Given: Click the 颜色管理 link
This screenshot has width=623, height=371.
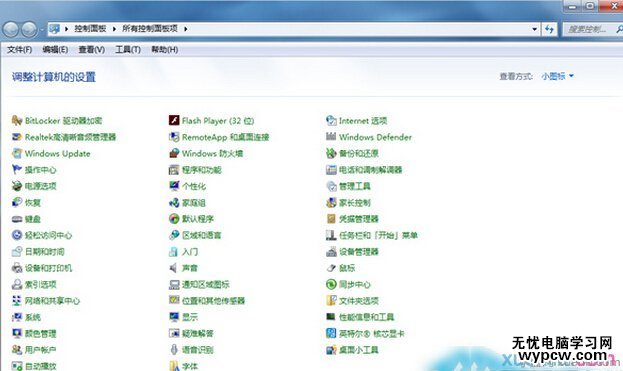Looking at the screenshot, I should point(41,333).
